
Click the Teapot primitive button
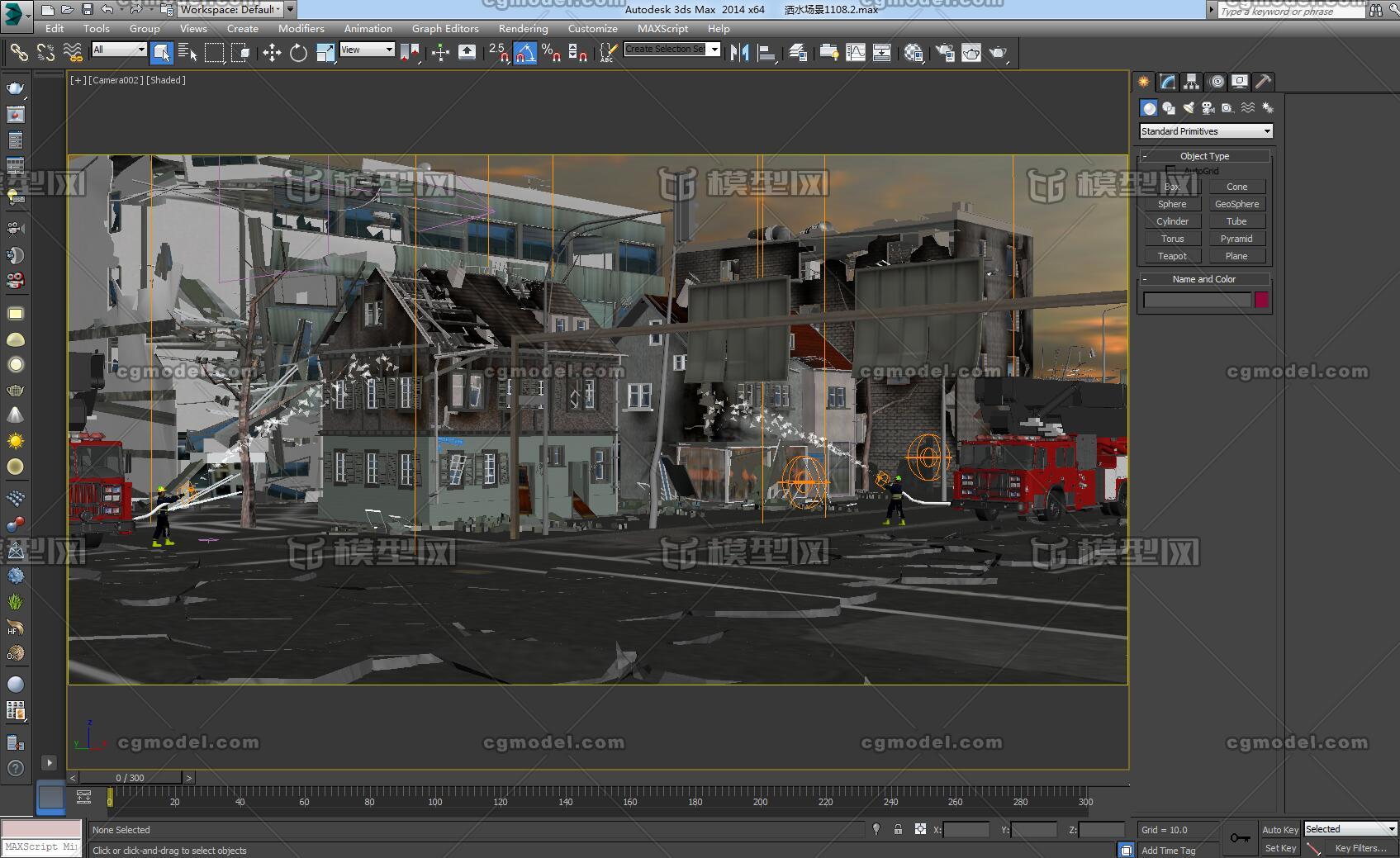pyautogui.click(x=1172, y=256)
